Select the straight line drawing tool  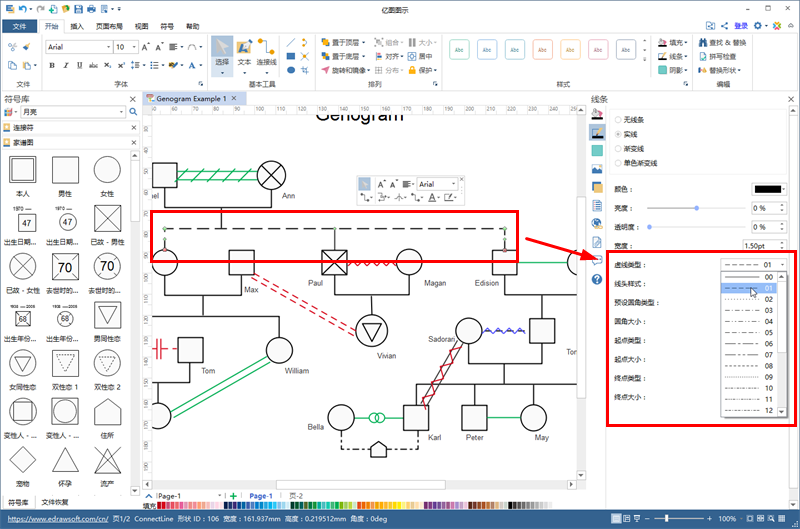(291, 42)
